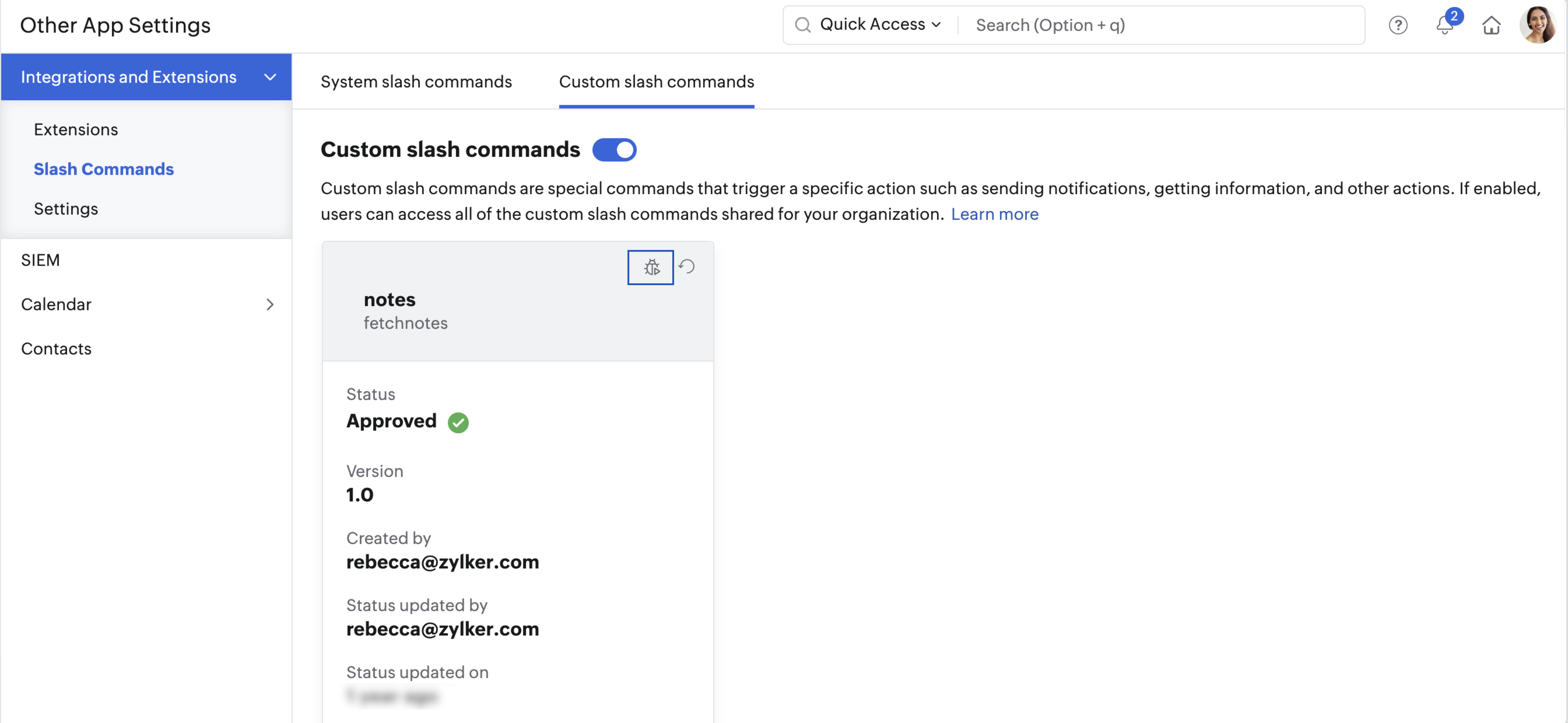
Task: Click the magnifier search icon
Action: (x=803, y=25)
